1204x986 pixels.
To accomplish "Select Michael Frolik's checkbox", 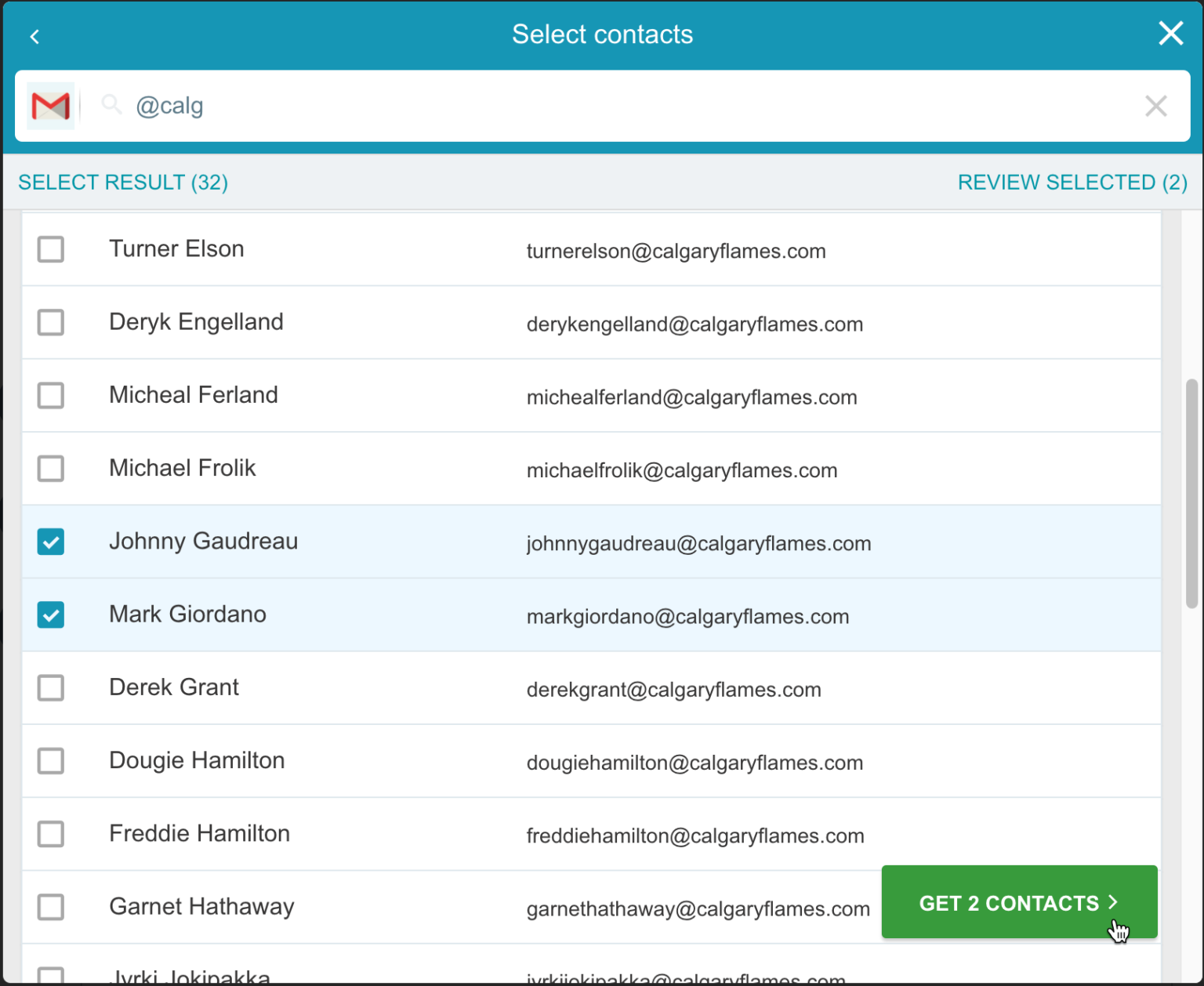I will (x=50, y=469).
